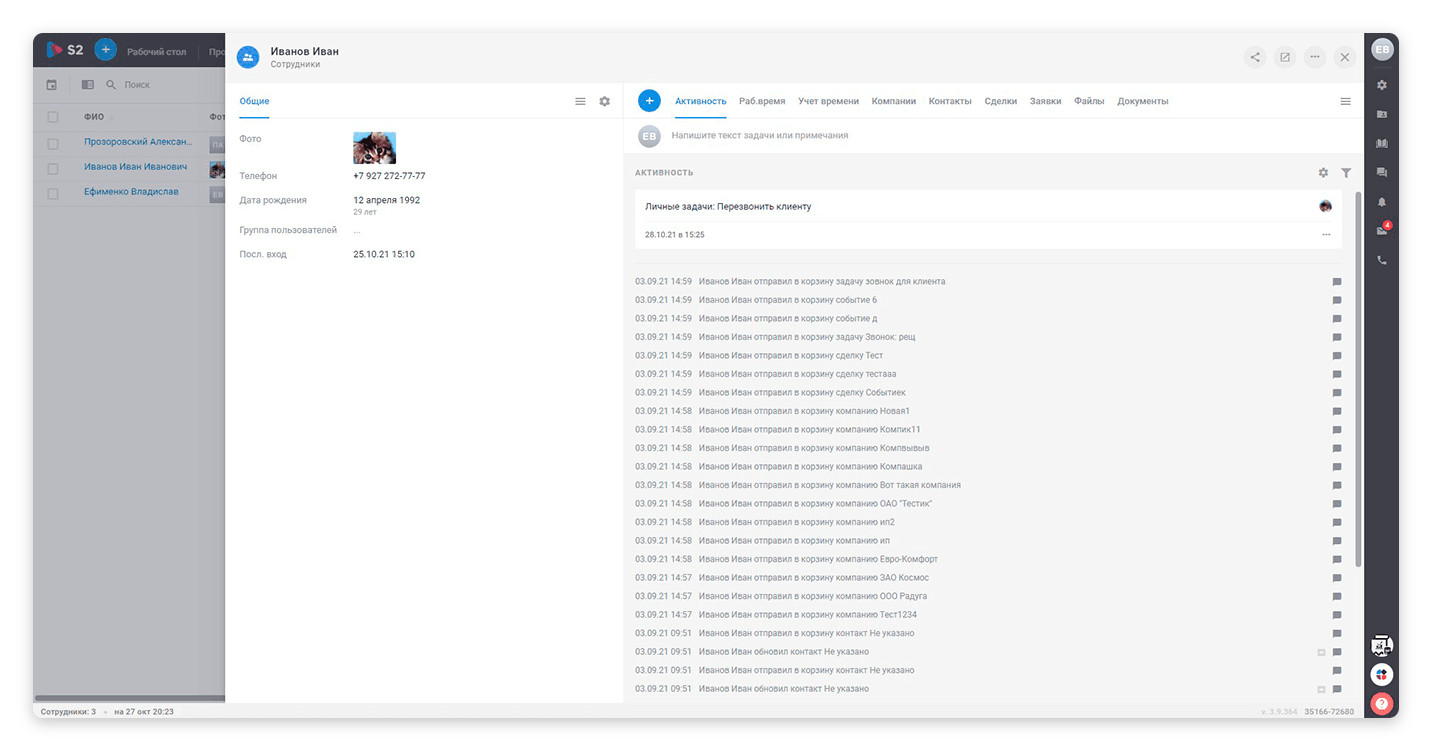Open settings gear in Общие panel

click(604, 101)
